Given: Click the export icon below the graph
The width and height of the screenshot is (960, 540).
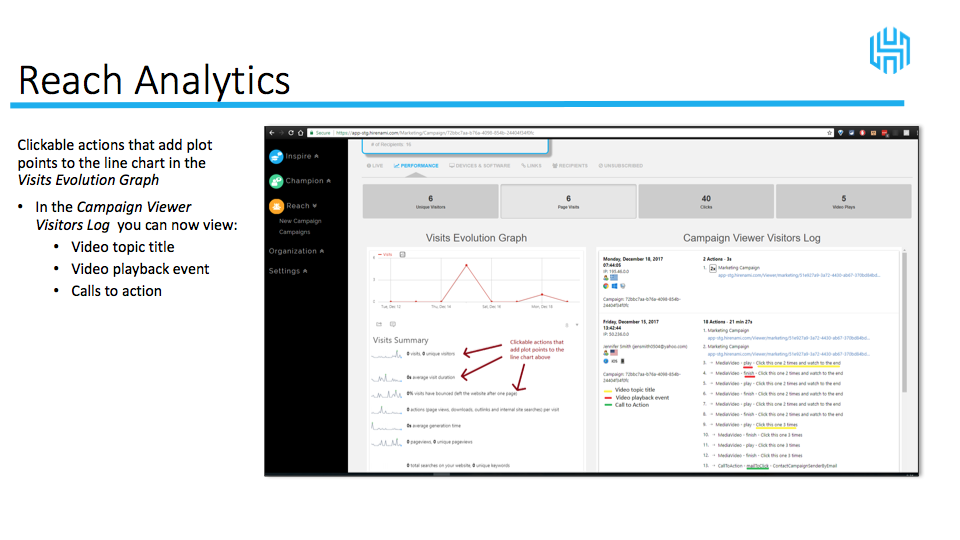Looking at the screenshot, I should pos(378,324).
